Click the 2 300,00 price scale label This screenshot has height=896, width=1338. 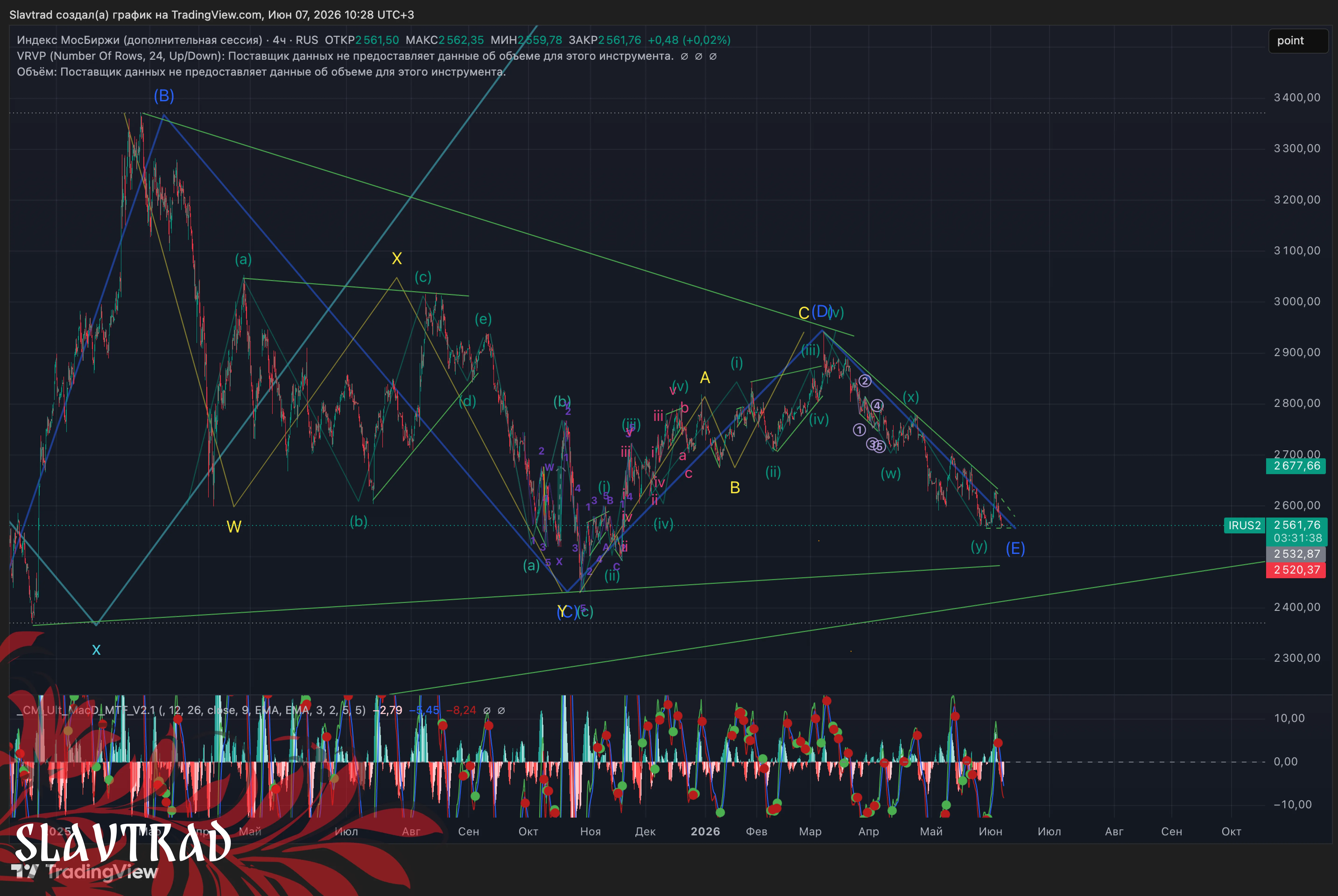point(1297,658)
